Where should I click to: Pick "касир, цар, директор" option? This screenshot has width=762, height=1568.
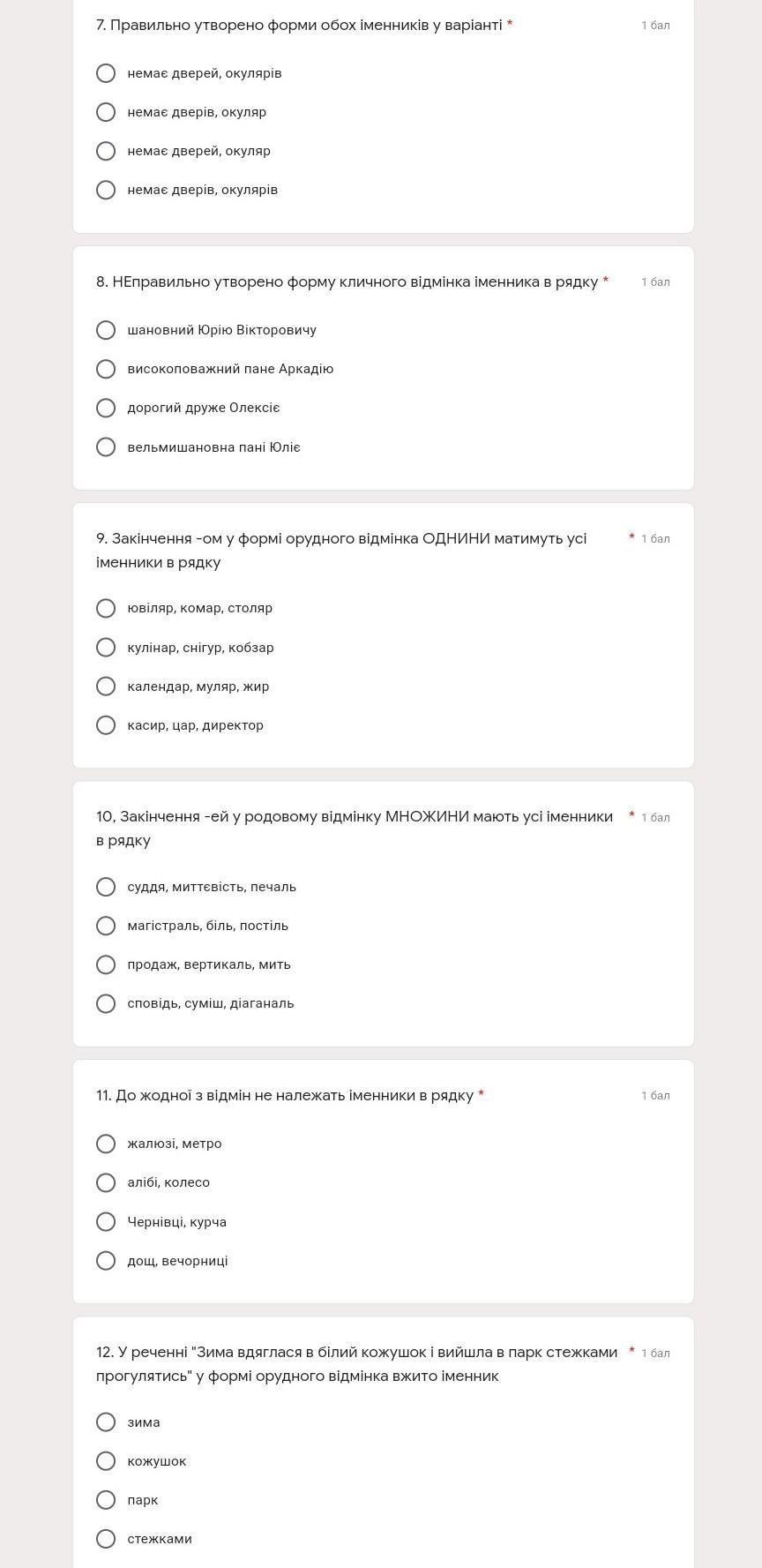(106, 725)
